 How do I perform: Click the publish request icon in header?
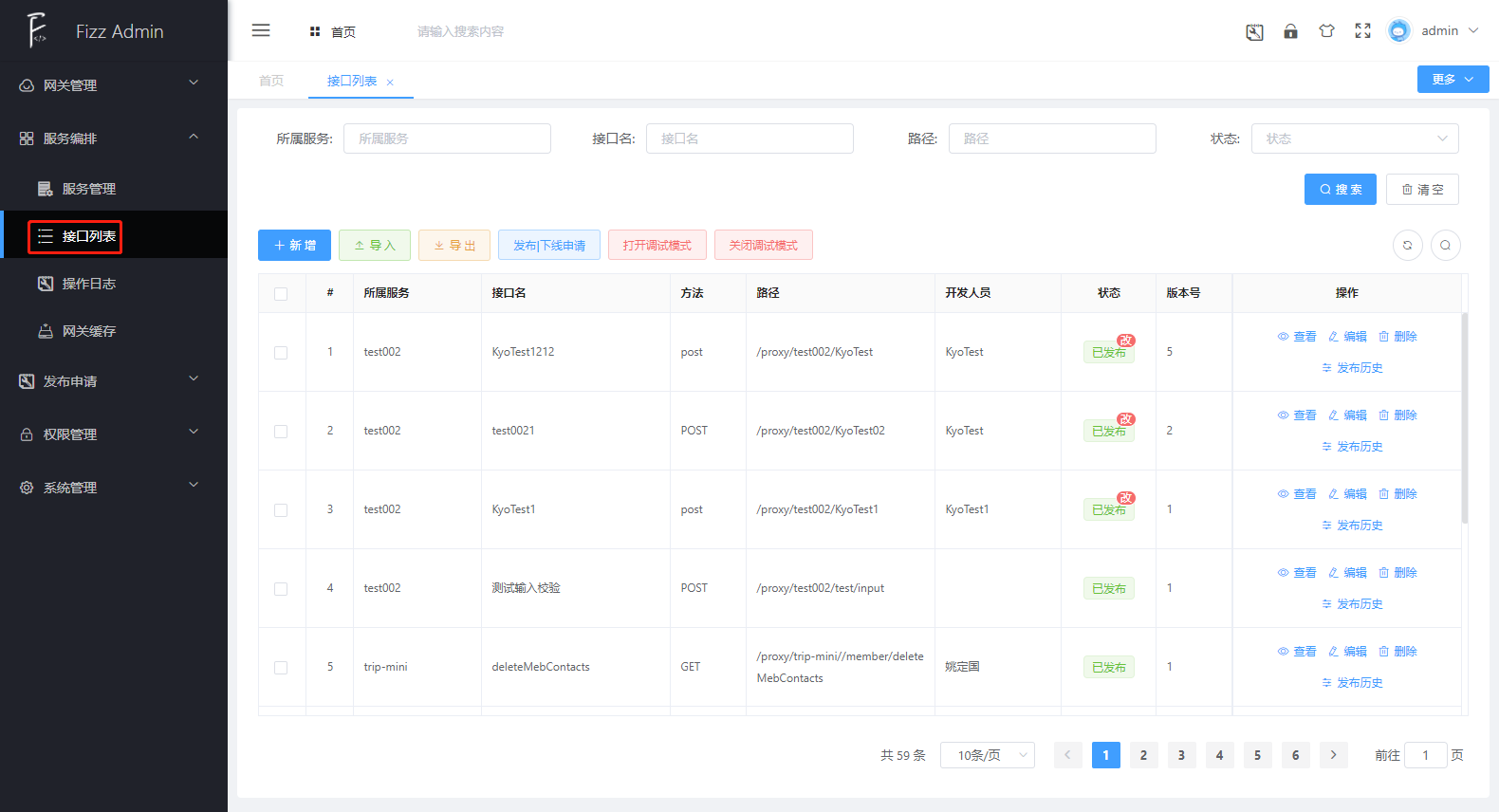pos(1254,32)
